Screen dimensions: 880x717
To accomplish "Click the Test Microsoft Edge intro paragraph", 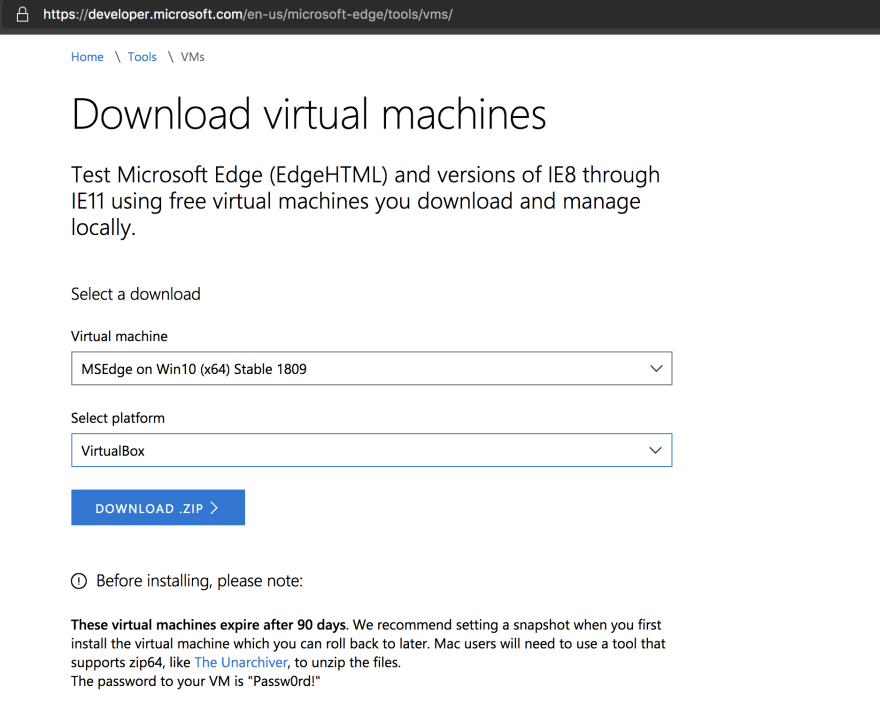I will tap(365, 201).
